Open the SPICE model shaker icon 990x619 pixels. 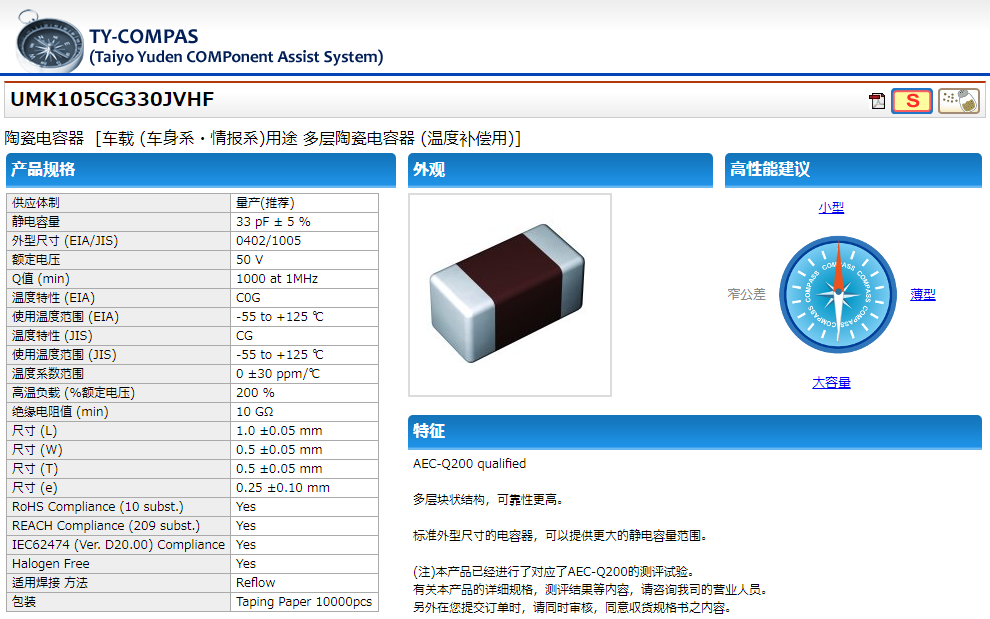pos(958,101)
